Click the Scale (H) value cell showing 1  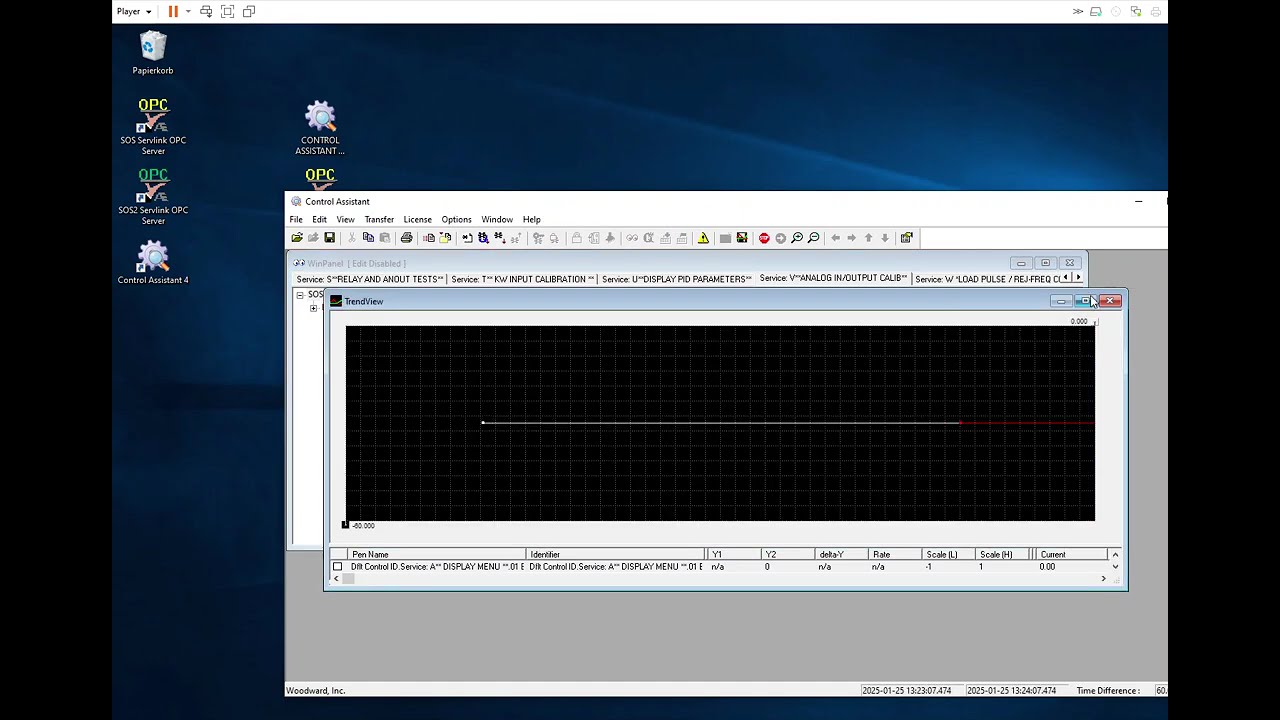pos(1004,567)
